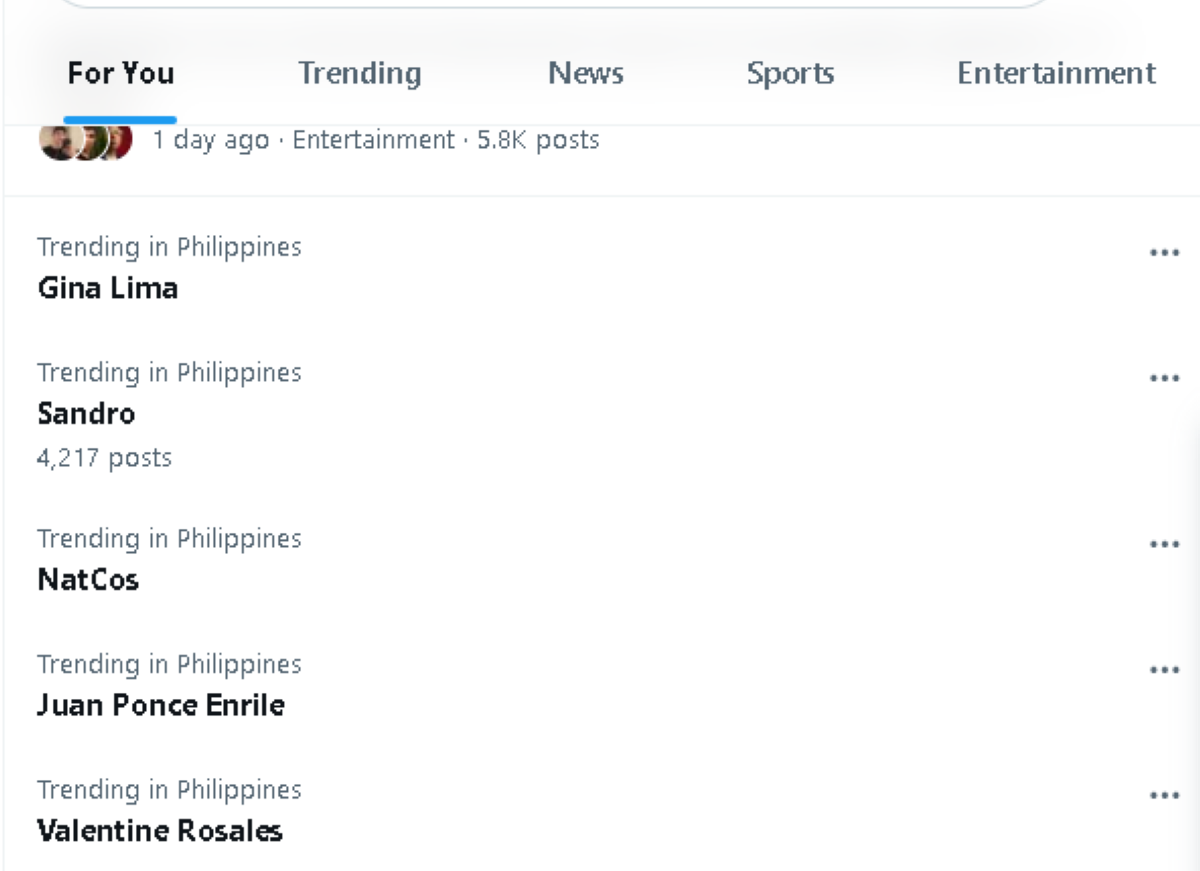Open more options for Gina Lima trend
1200x871 pixels.
tap(1164, 253)
